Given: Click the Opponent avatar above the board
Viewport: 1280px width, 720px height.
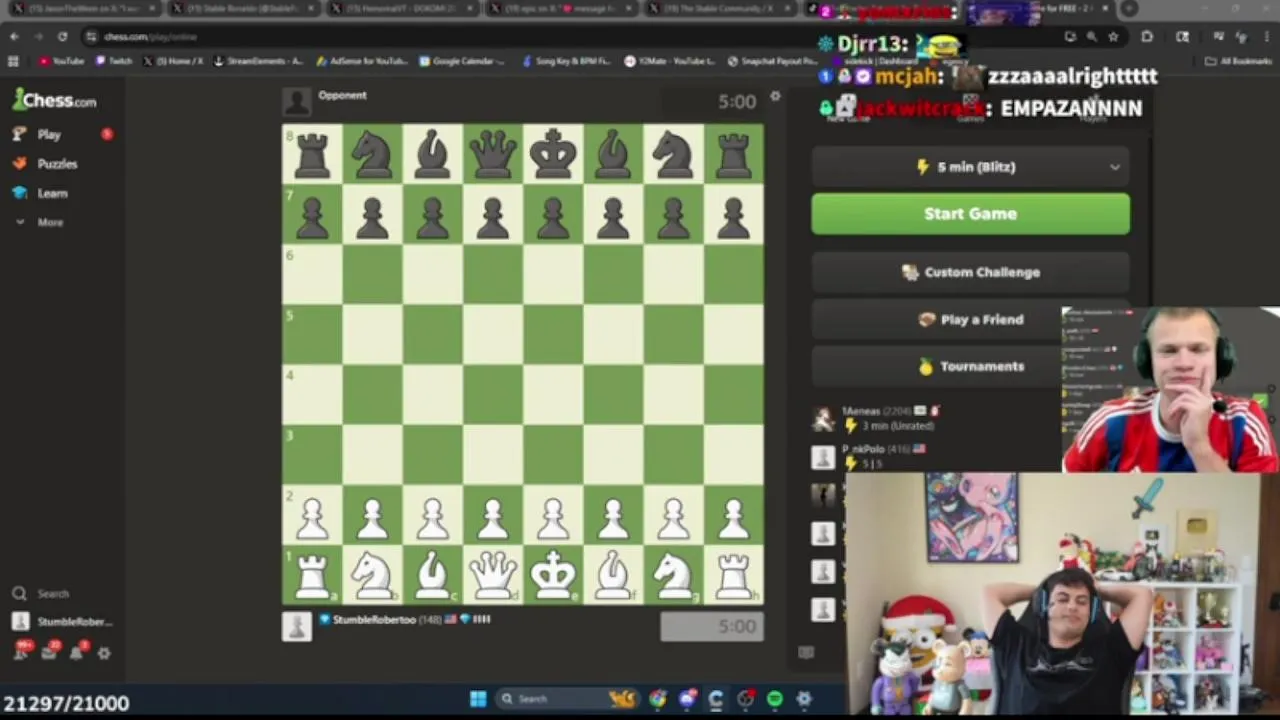Looking at the screenshot, I should click(296, 100).
